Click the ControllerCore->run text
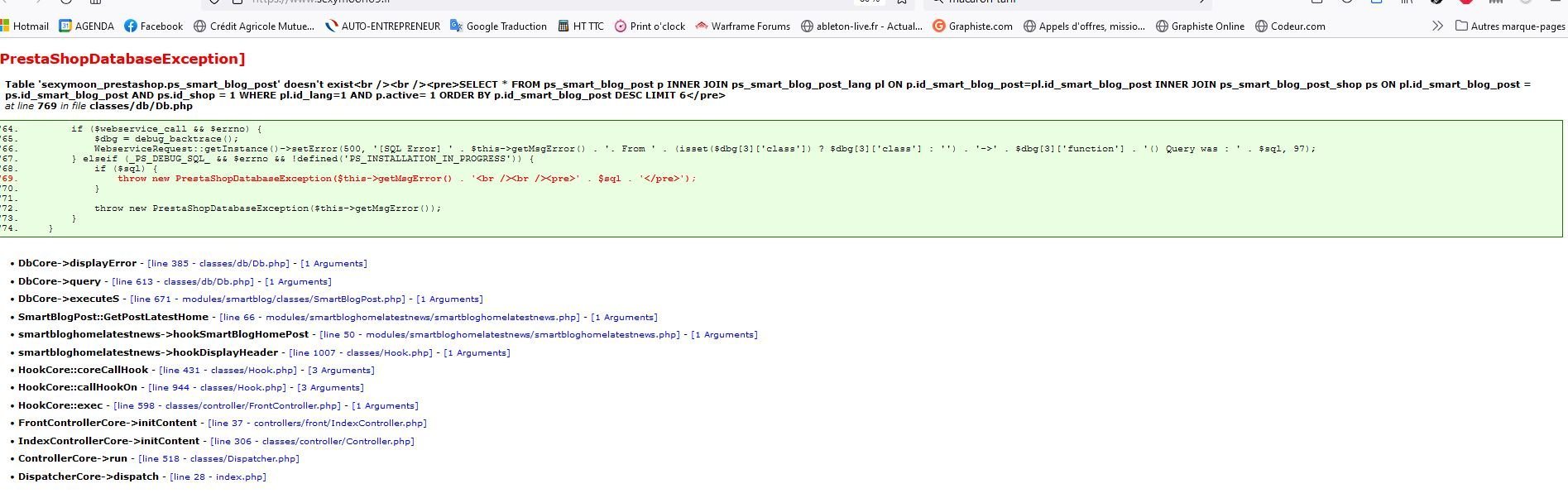This screenshot has height=498, width=1568. tap(73, 459)
